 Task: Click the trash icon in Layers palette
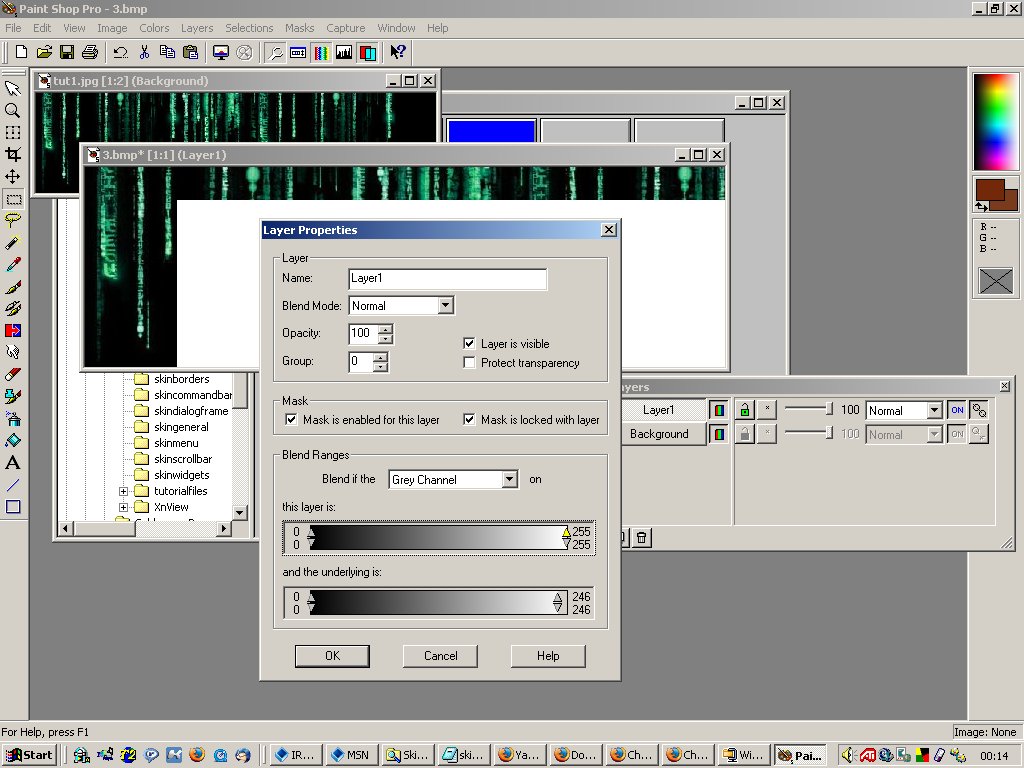pyautogui.click(x=641, y=537)
